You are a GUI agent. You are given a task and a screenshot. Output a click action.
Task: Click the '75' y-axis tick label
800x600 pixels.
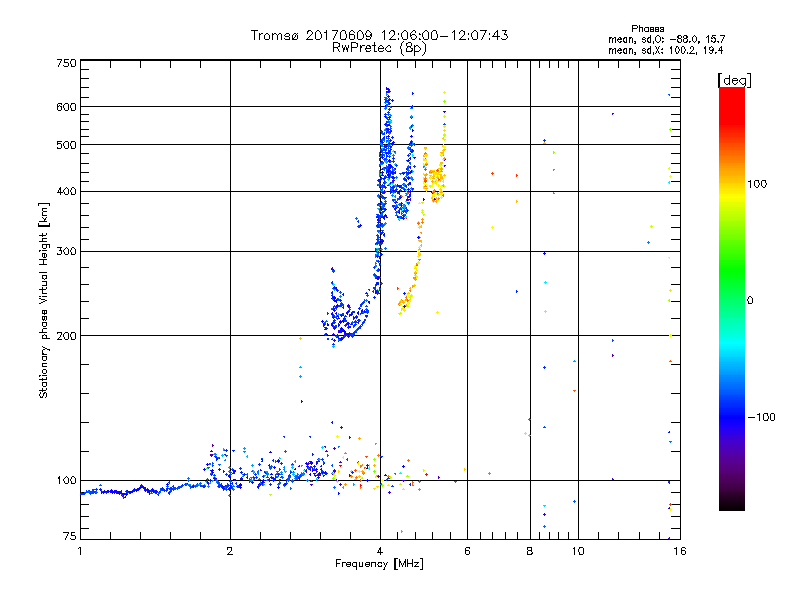point(70,536)
